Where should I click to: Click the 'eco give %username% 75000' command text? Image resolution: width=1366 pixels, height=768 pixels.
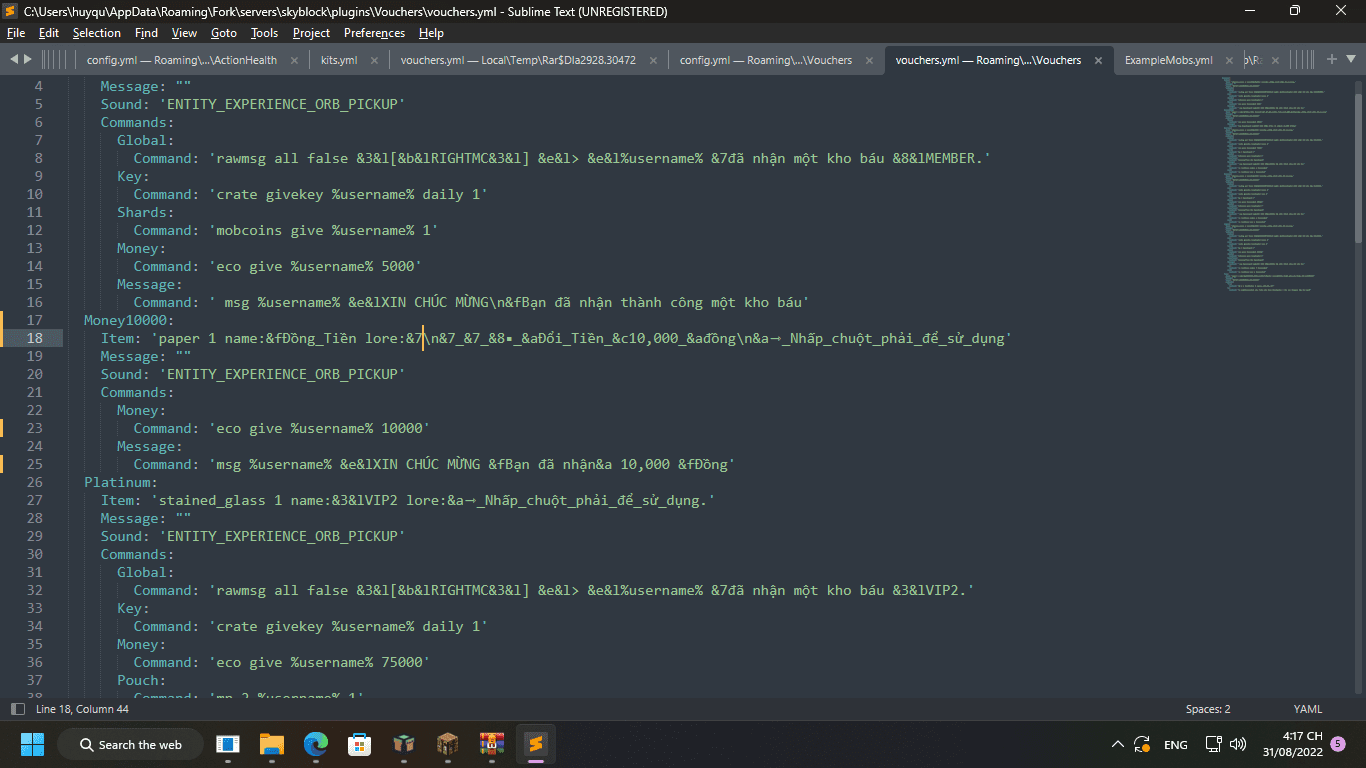click(319, 662)
